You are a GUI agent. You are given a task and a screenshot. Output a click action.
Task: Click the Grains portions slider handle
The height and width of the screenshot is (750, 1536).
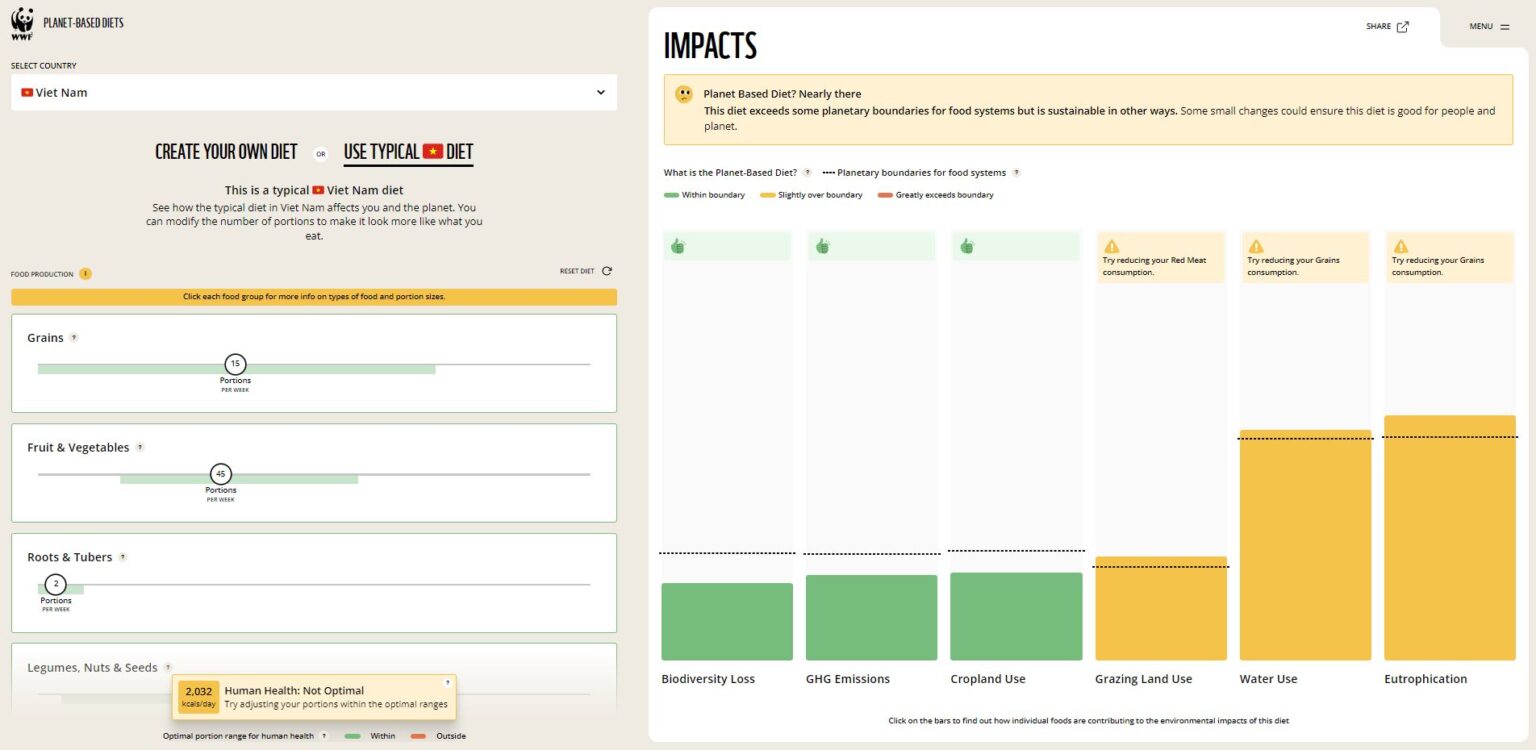point(235,364)
